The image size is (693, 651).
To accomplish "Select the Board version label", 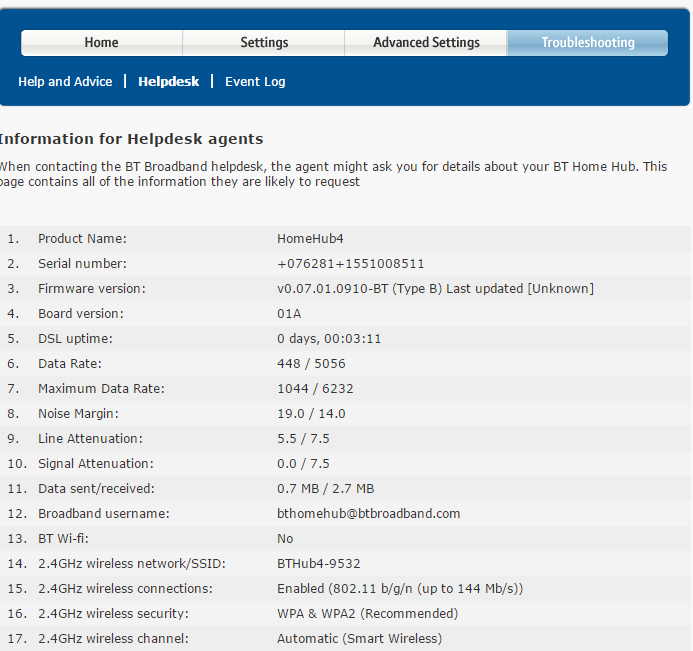I will (x=81, y=314).
